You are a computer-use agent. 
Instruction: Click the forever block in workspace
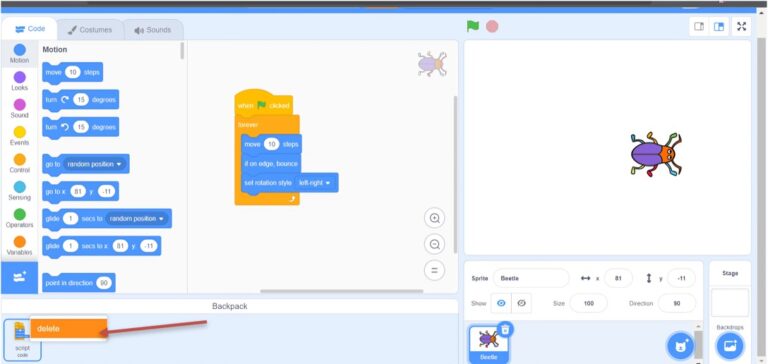point(248,125)
